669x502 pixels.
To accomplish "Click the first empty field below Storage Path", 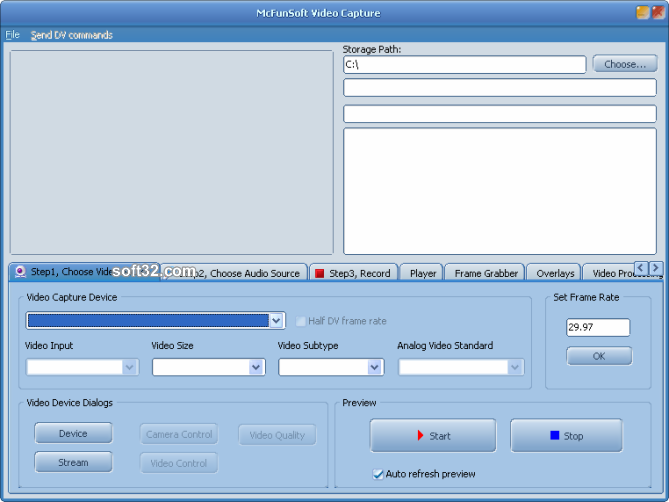I will [x=500, y=87].
